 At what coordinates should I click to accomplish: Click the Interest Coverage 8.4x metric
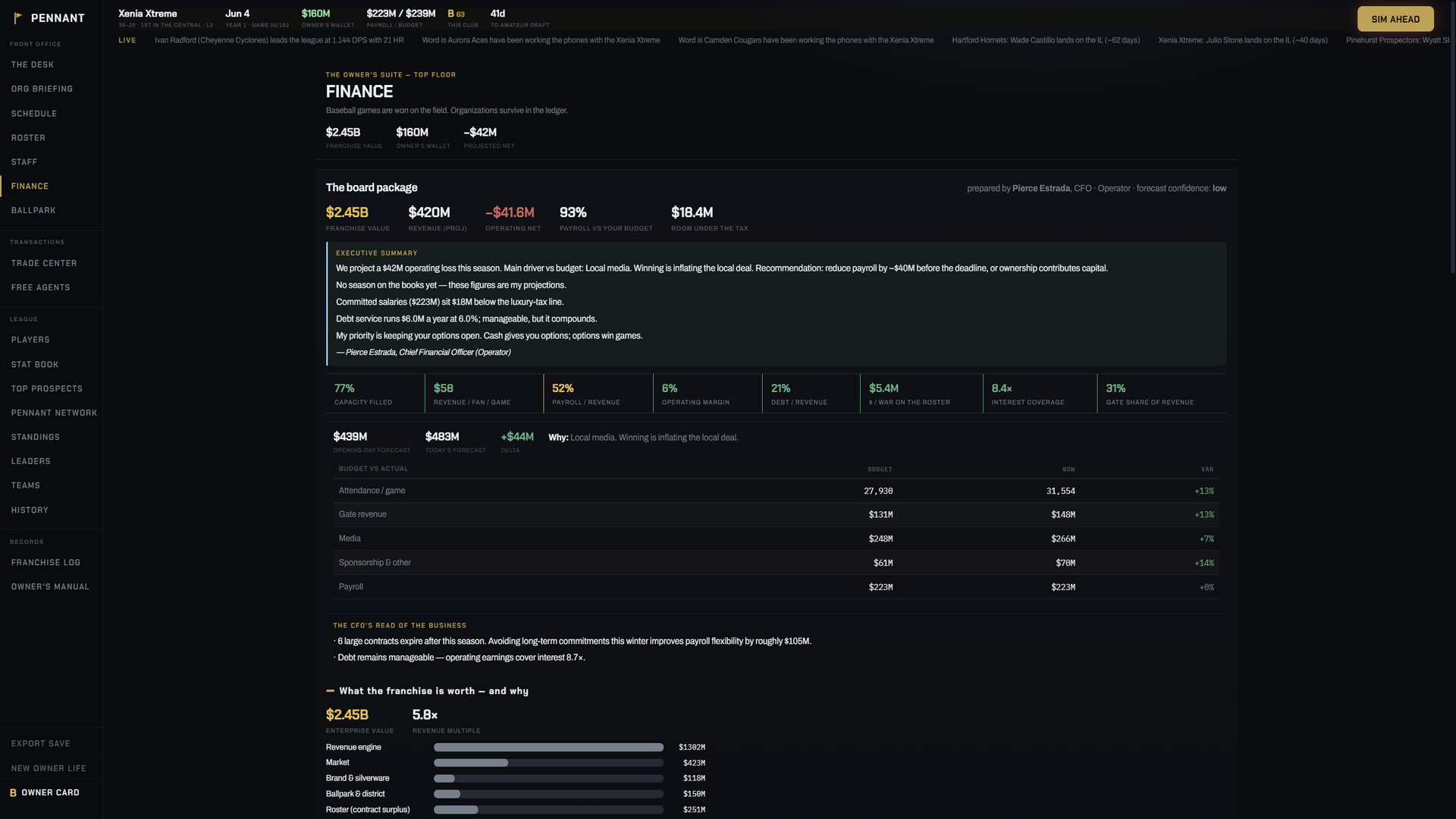point(1039,394)
